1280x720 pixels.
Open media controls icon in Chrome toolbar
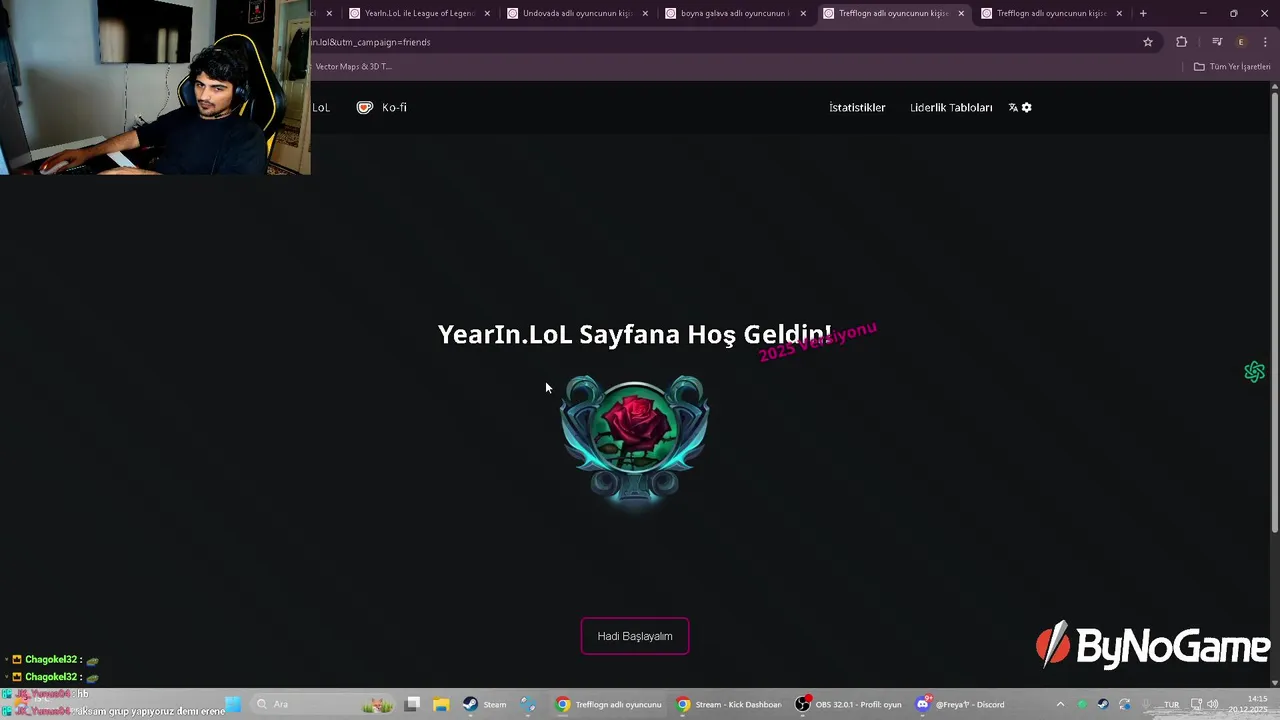[x=1216, y=42]
